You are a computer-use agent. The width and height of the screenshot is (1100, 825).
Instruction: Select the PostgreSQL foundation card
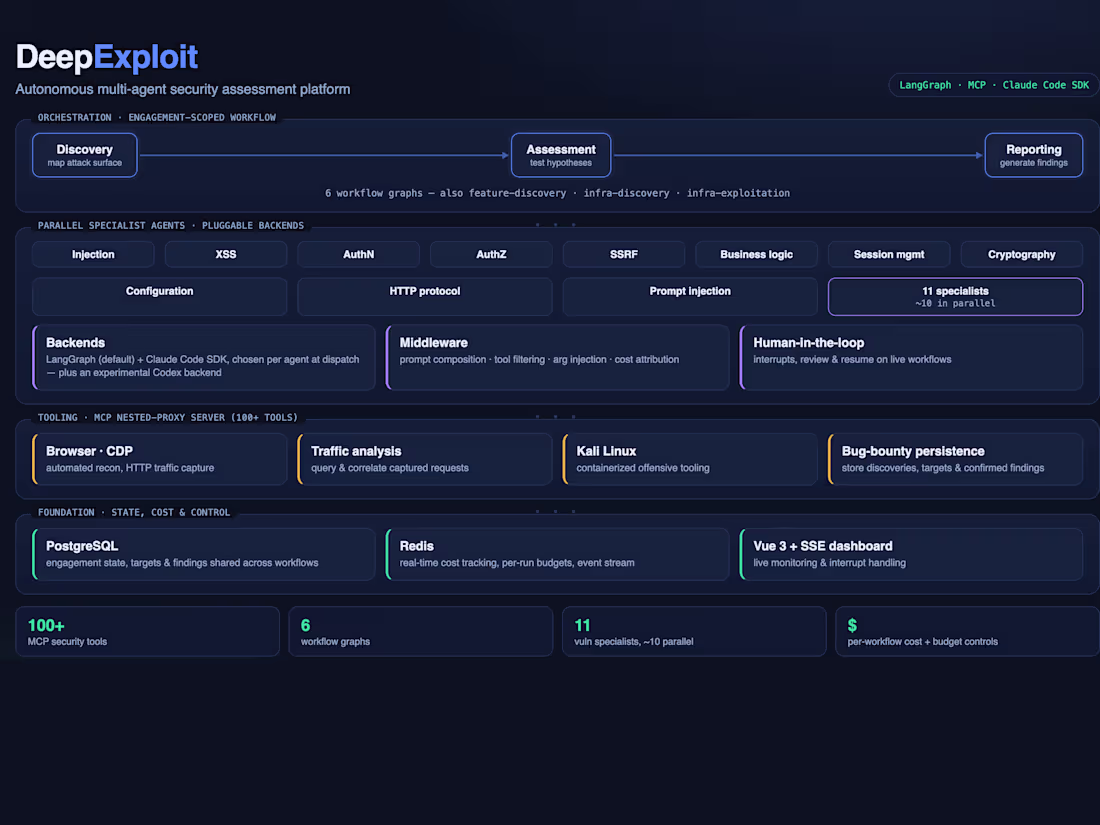(x=203, y=554)
